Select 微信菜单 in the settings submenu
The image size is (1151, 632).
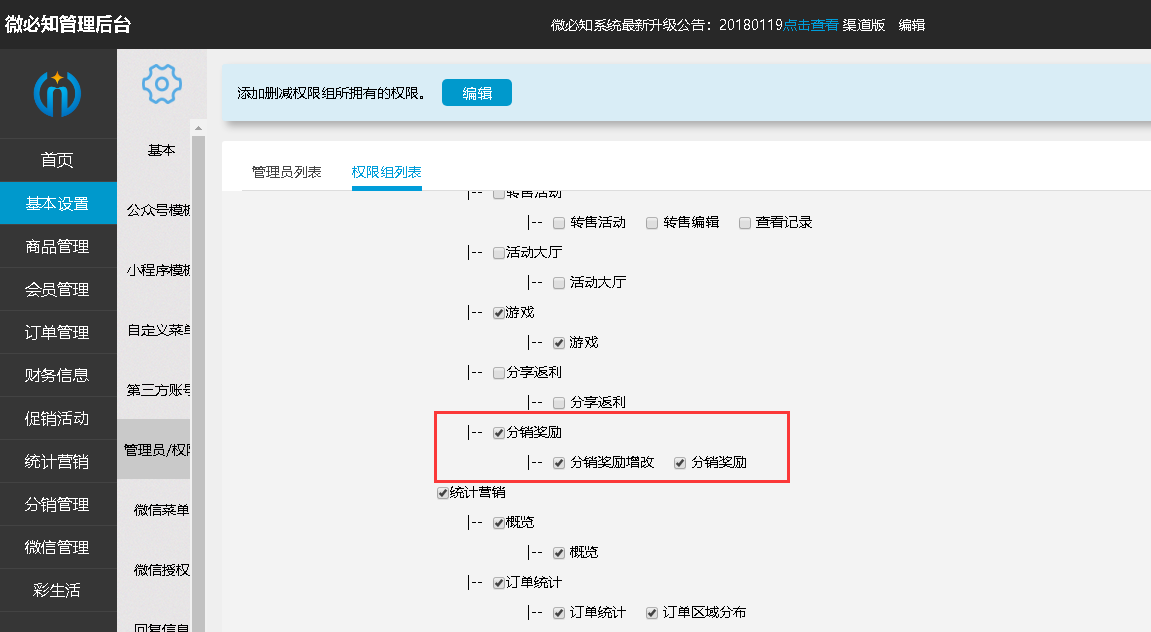tap(160, 510)
